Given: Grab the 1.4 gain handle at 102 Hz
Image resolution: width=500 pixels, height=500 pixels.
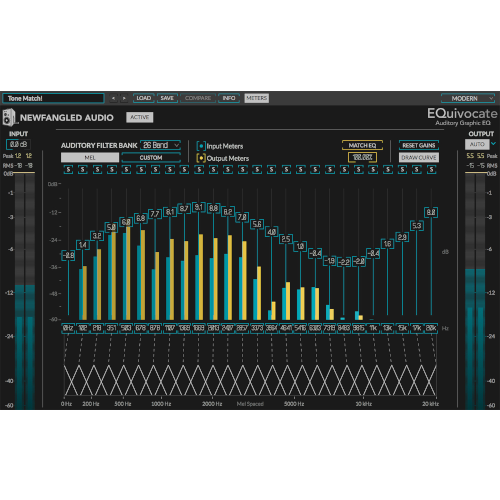Looking at the screenshot, I should pyautogui.click(x=83, y=245).
